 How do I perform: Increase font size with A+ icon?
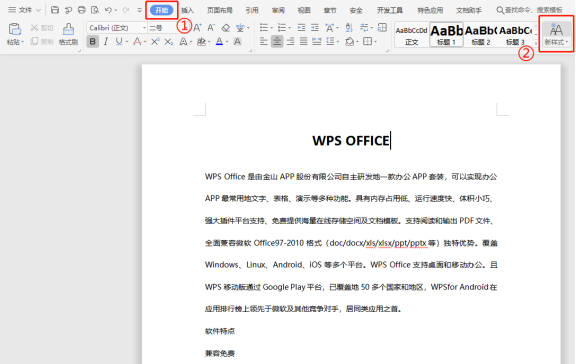click(197, 28)
